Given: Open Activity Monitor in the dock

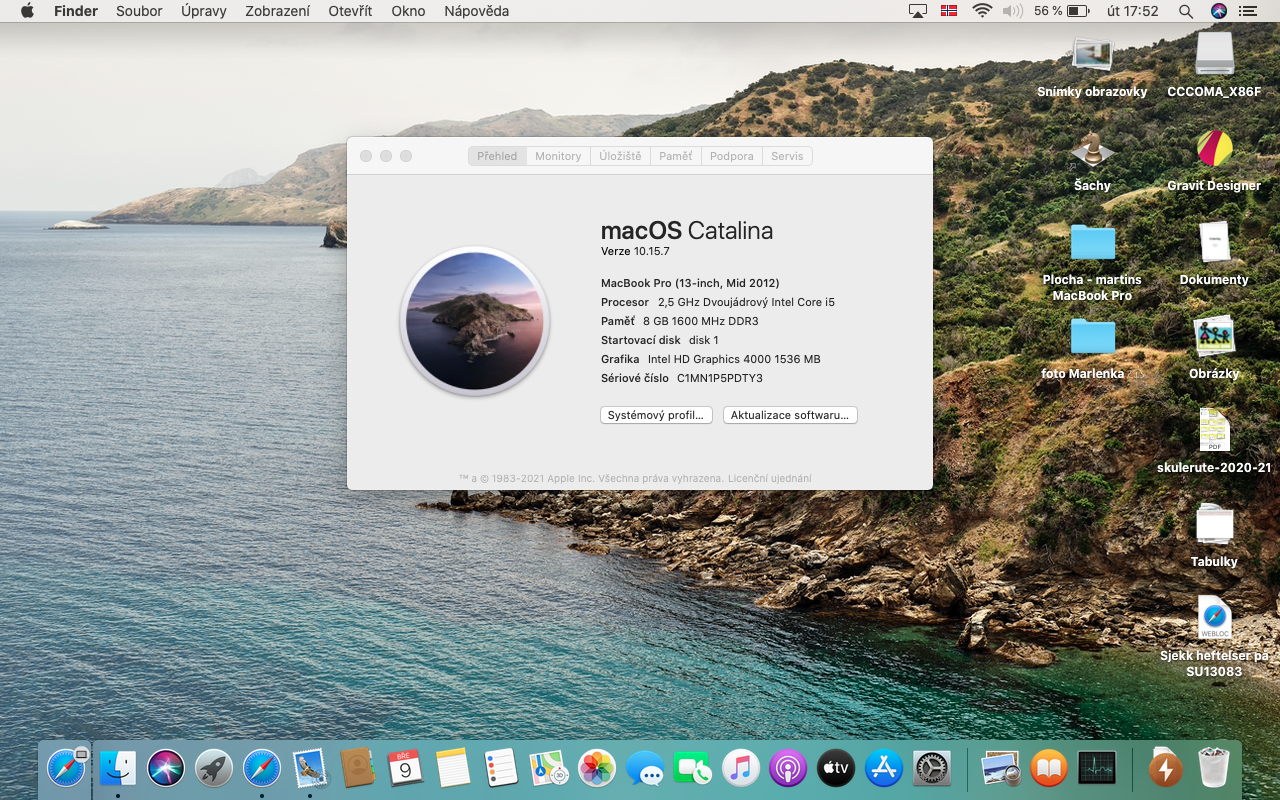Looking at the screenshot, I should (1096, 768).
